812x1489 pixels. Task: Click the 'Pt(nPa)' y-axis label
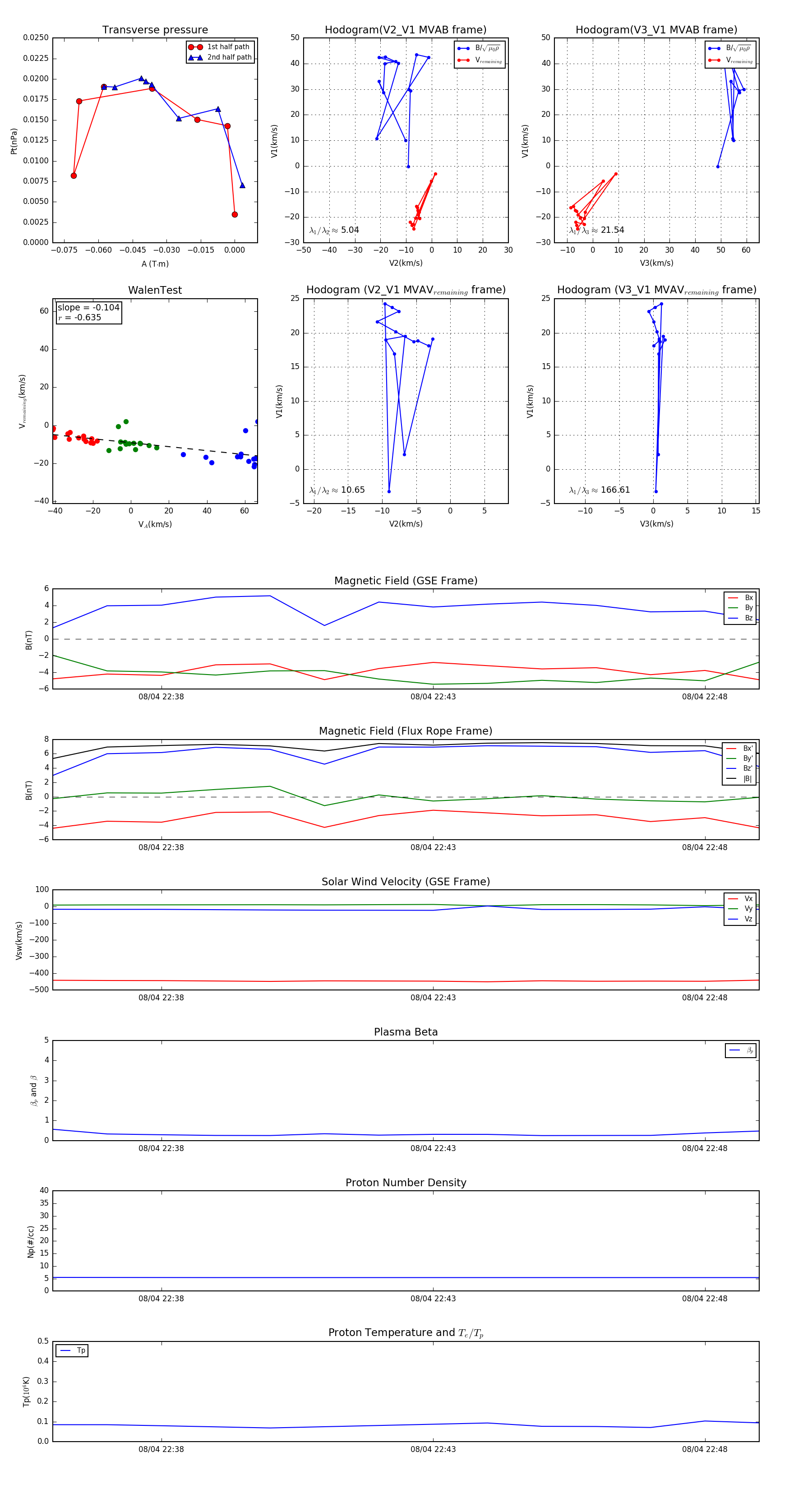click(14, 141)
